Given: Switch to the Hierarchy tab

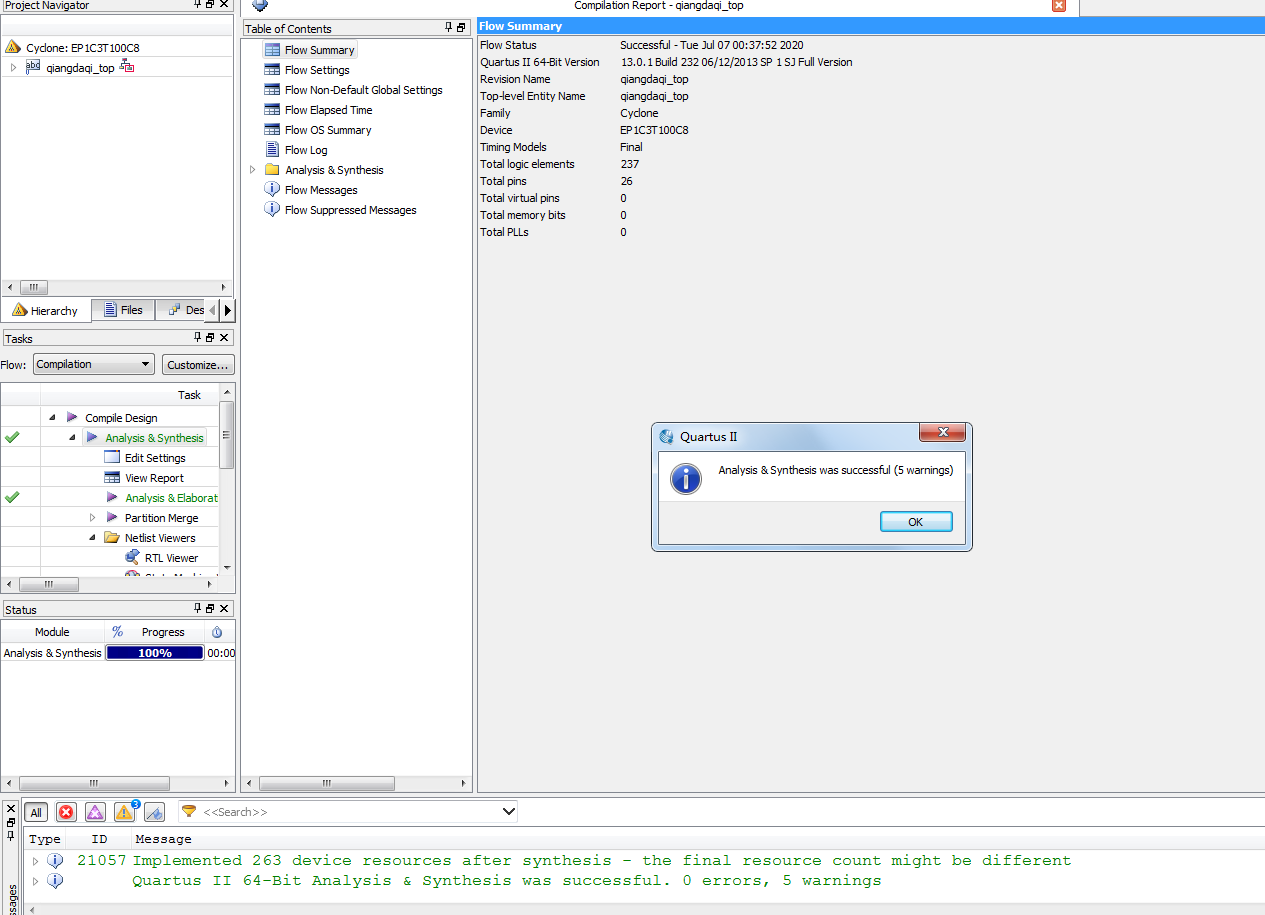Looking at the screenshot, I should click(x=46, y=310).
